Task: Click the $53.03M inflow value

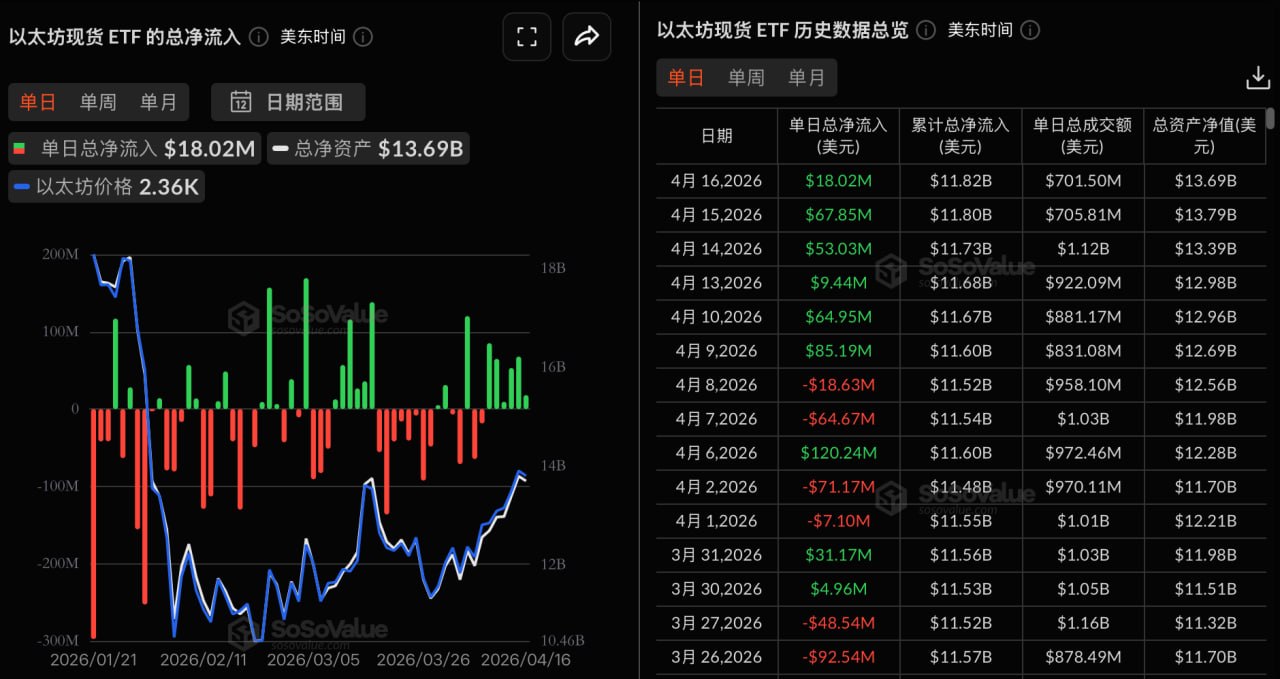Action: [x=838, y=249]
